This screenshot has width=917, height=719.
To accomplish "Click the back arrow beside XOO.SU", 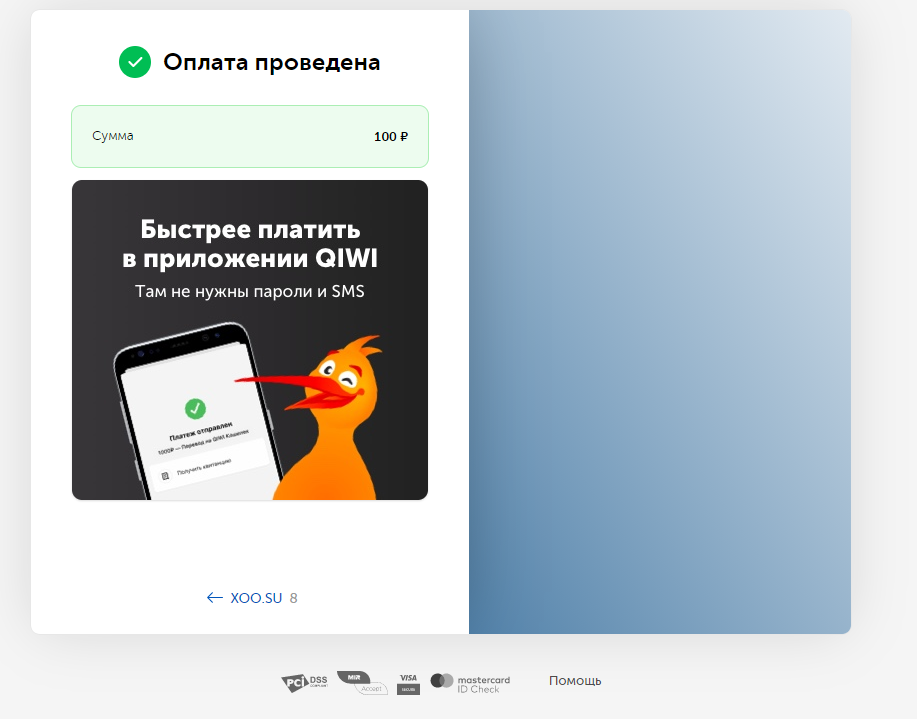I will click(x=215, y=597).
